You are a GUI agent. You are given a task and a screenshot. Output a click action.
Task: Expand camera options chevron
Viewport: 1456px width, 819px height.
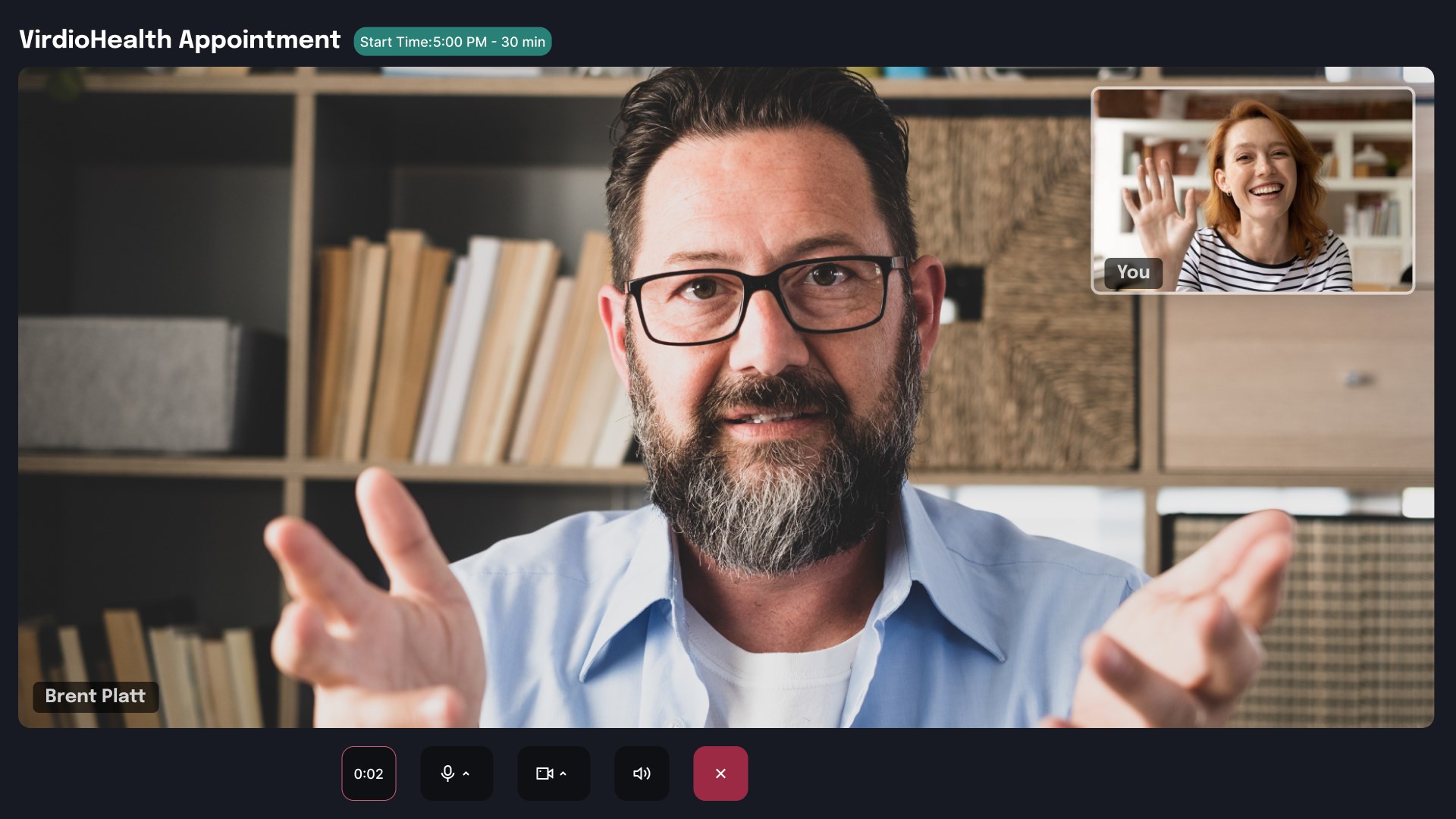pos(563,773)
